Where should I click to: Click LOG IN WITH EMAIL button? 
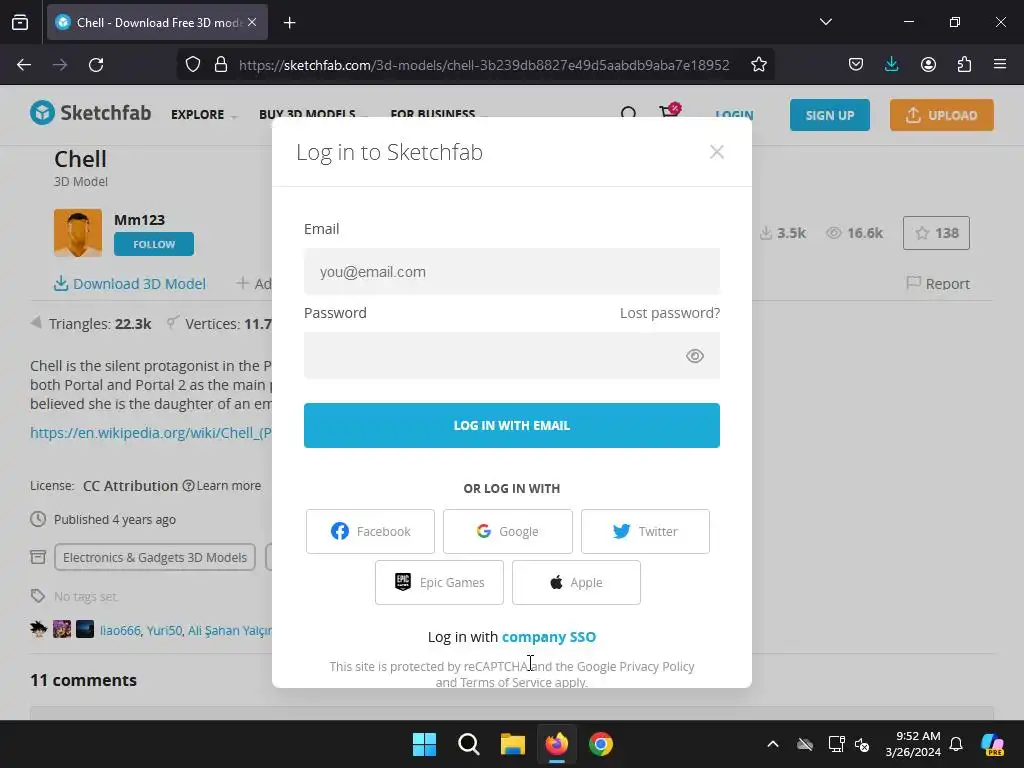coord(511,425)
